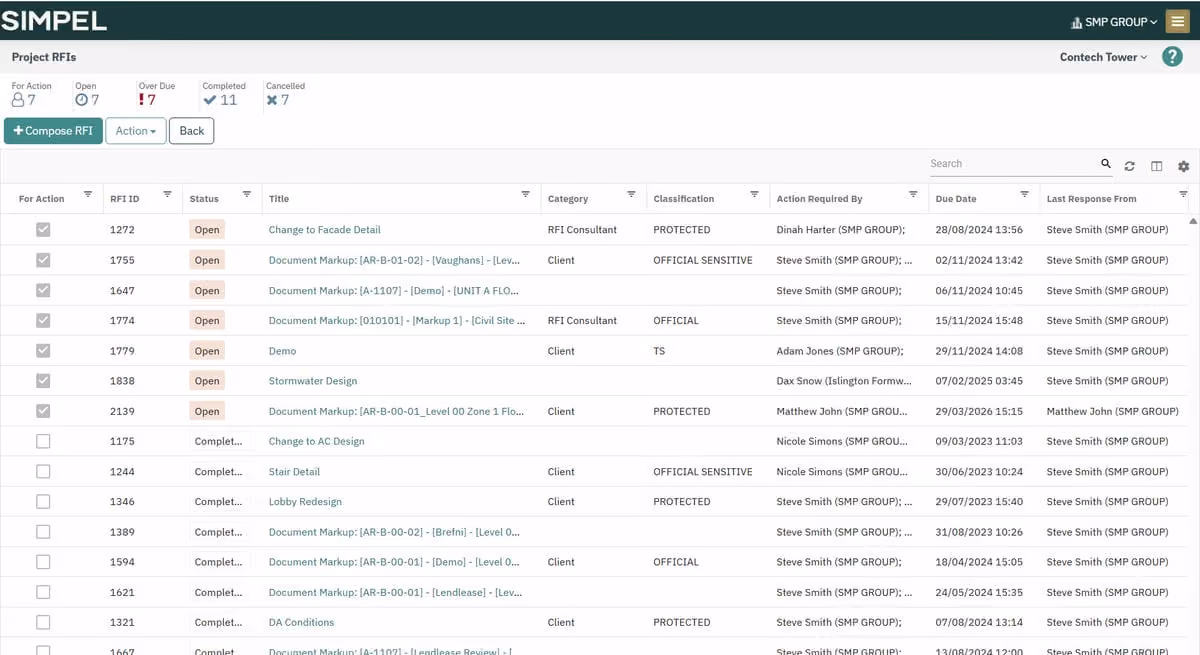1200x655 pixels.
Task: Toggle For Action checkbox for RFI 1755
Action: [43, 260]
